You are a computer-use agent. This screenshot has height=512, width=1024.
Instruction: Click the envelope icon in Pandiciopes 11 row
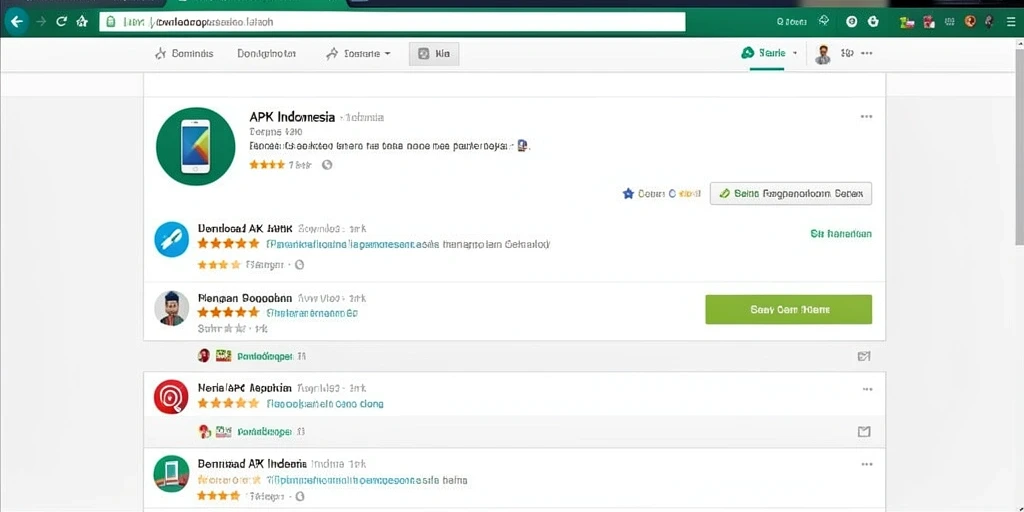pyautogui.click(x=863, y=357)
